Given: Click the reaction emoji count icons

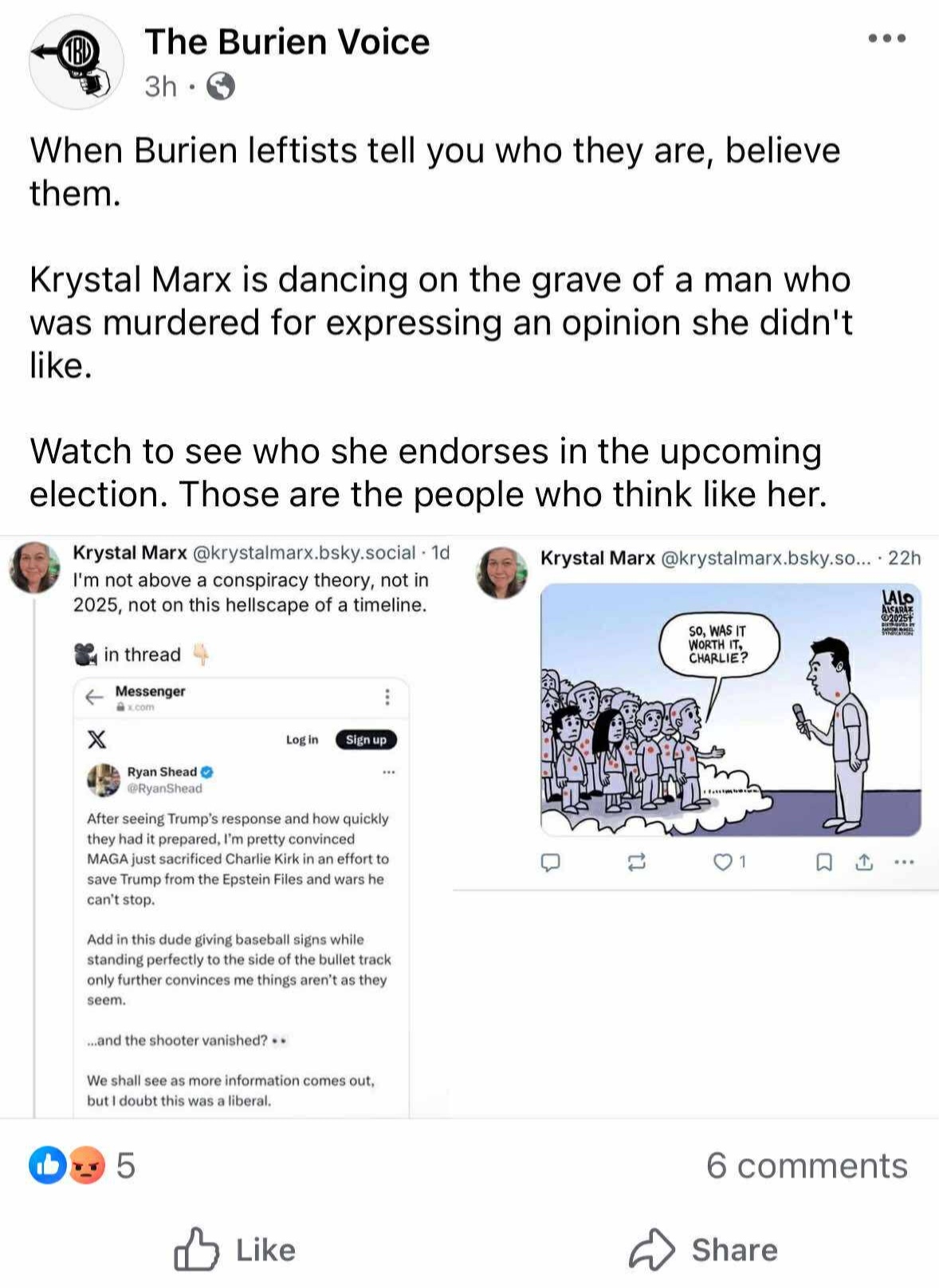Looking at the screenshot, I should pos(68,1166).
